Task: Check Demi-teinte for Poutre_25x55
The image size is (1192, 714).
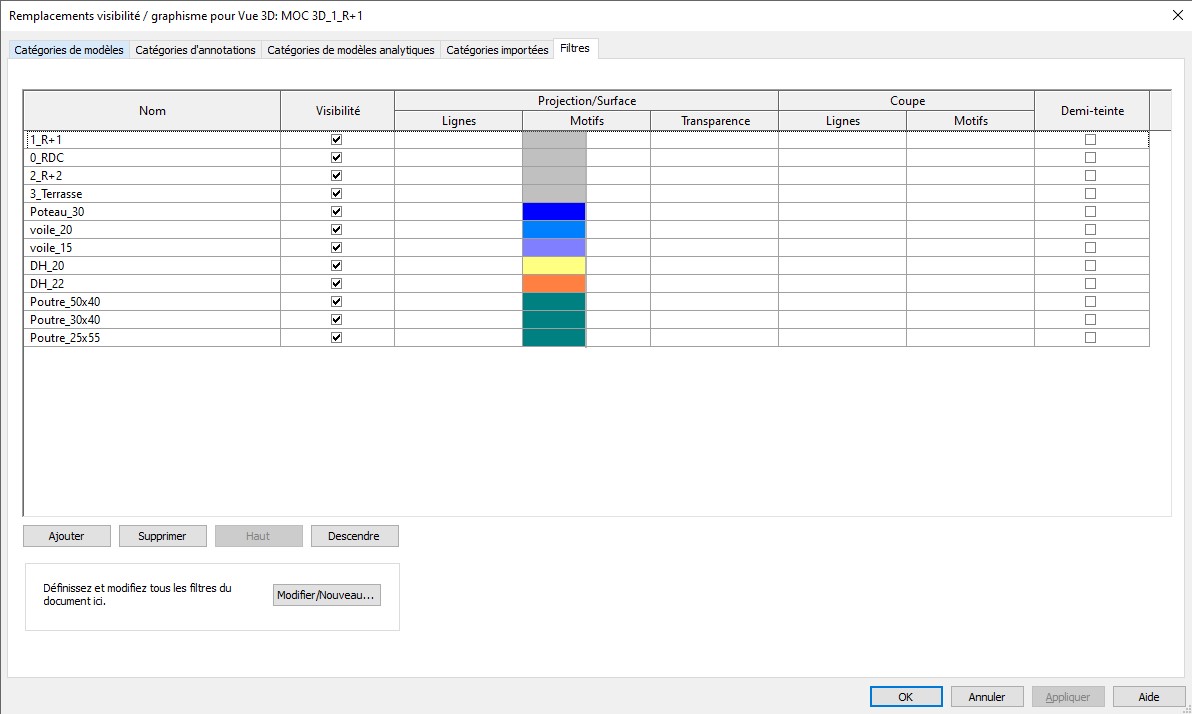Action: point(1090,338)
